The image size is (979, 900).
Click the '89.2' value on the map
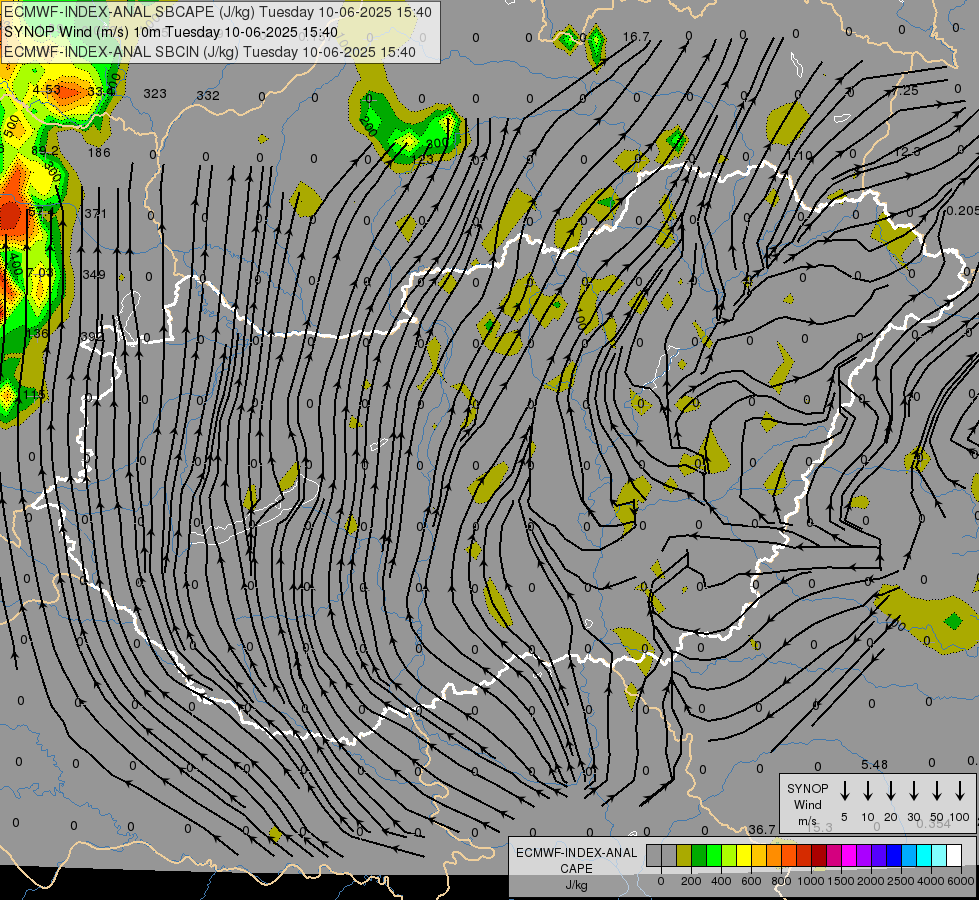tap(45, 151)
